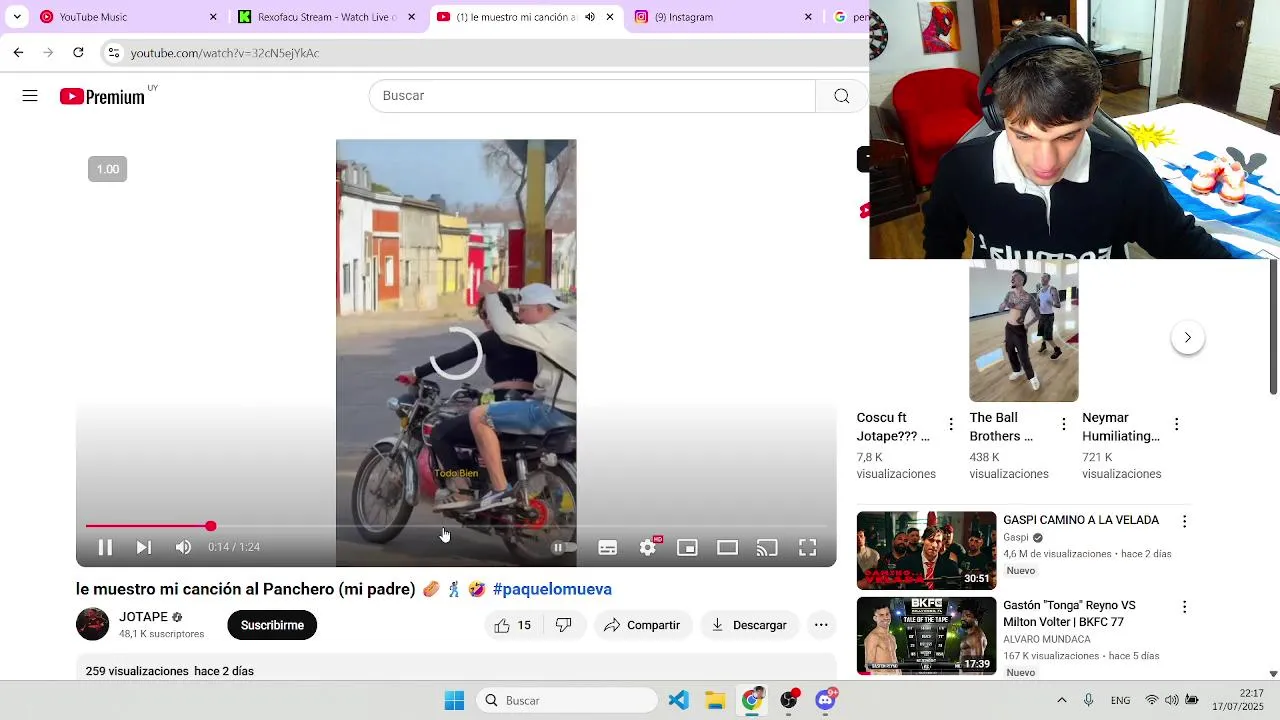Seek on the red video progress bar
The height and width of the screenshot is (720, 1280).
(456, 526)
